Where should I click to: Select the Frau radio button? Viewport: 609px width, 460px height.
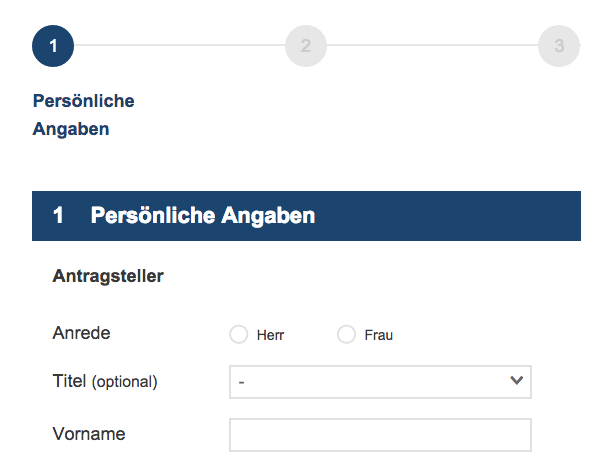(346, 335)
